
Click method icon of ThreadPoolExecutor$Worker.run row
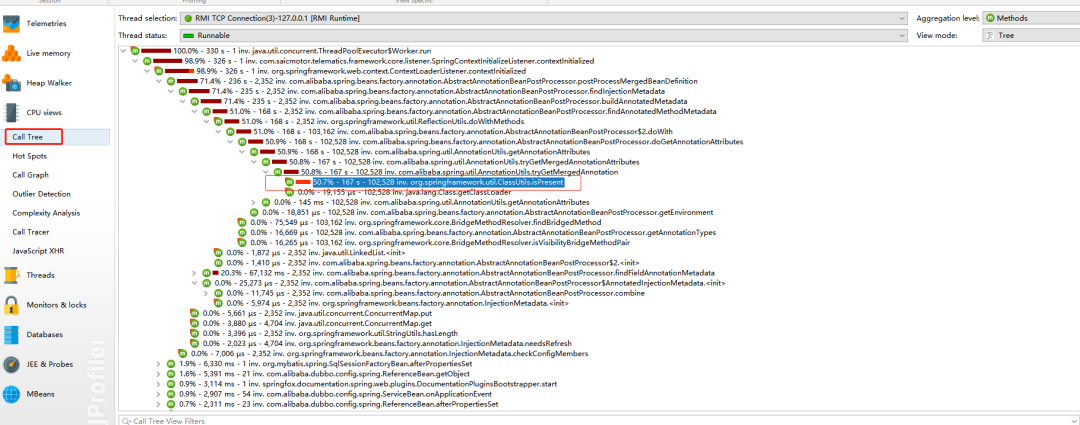[136, 51]
